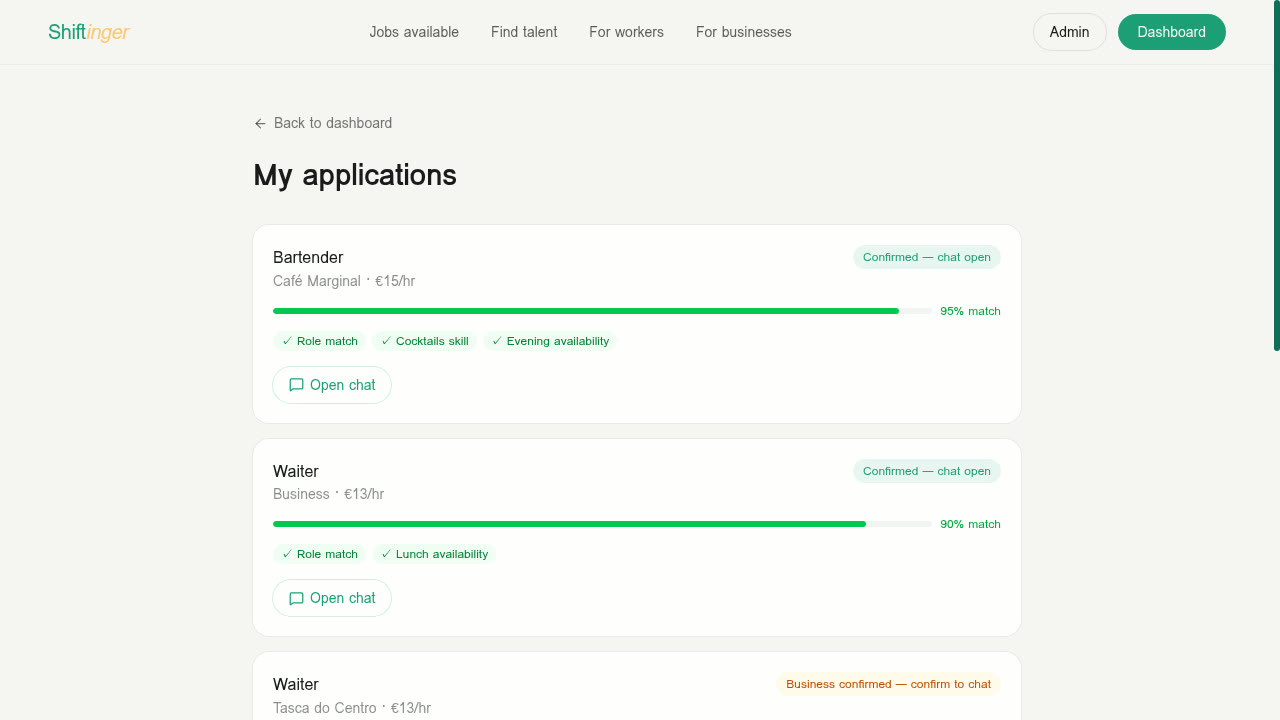Open the Jobs available menu item

click(x=414, y=32)
